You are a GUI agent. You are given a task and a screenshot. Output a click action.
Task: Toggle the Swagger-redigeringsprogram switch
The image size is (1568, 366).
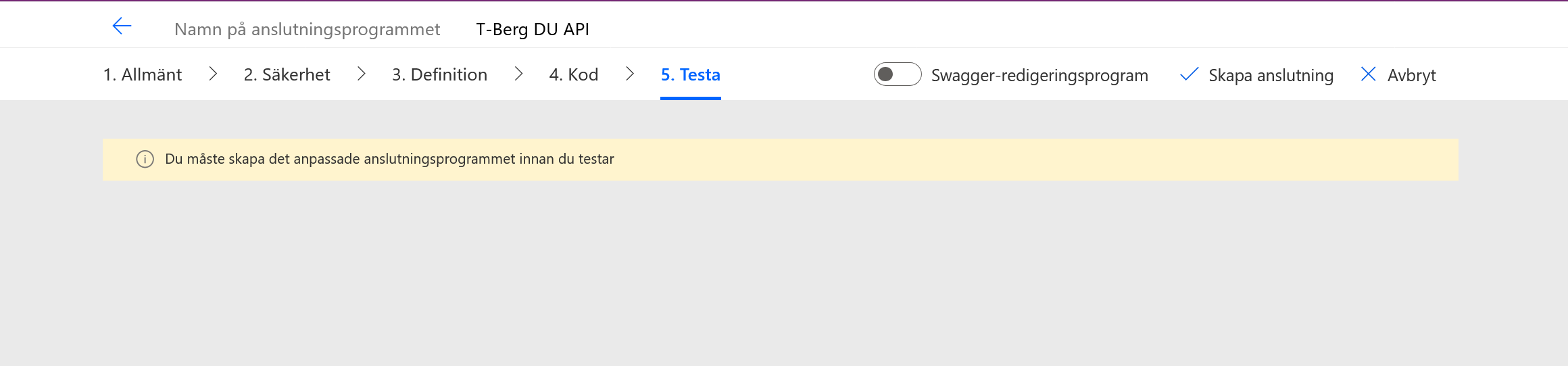click(898, 74)
